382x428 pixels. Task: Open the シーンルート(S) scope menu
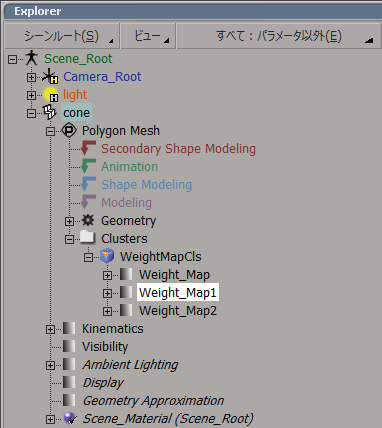[62, 36]
